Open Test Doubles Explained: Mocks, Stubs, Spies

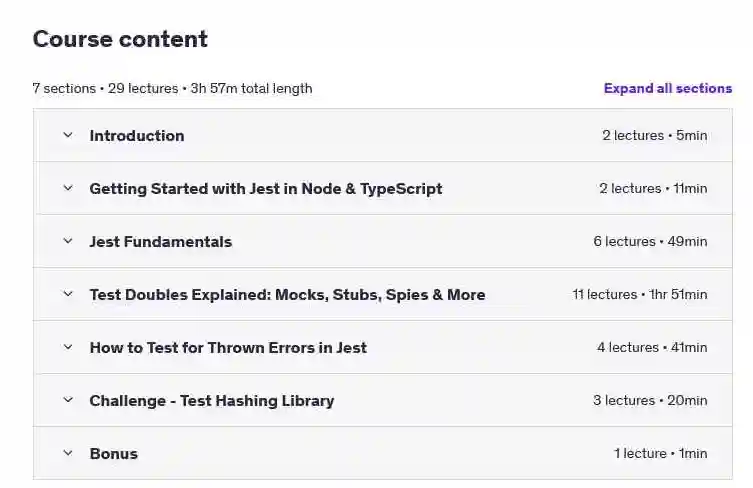pyautogui.click(x=287, y=294)
